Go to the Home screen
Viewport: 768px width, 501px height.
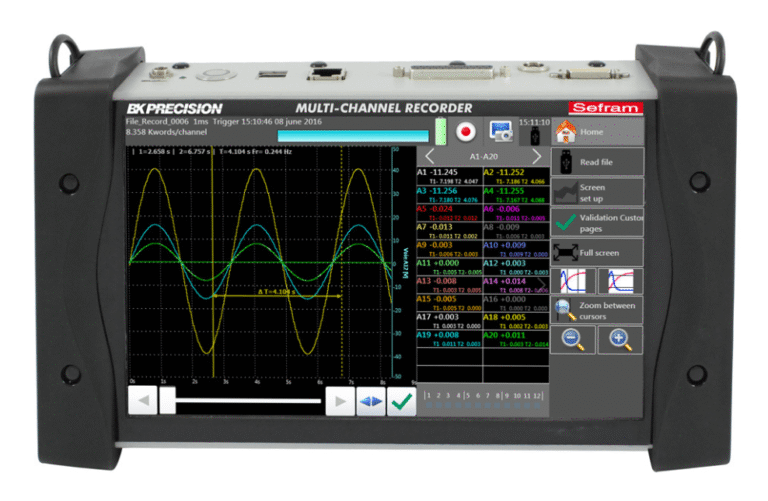(x=597, y=131)
